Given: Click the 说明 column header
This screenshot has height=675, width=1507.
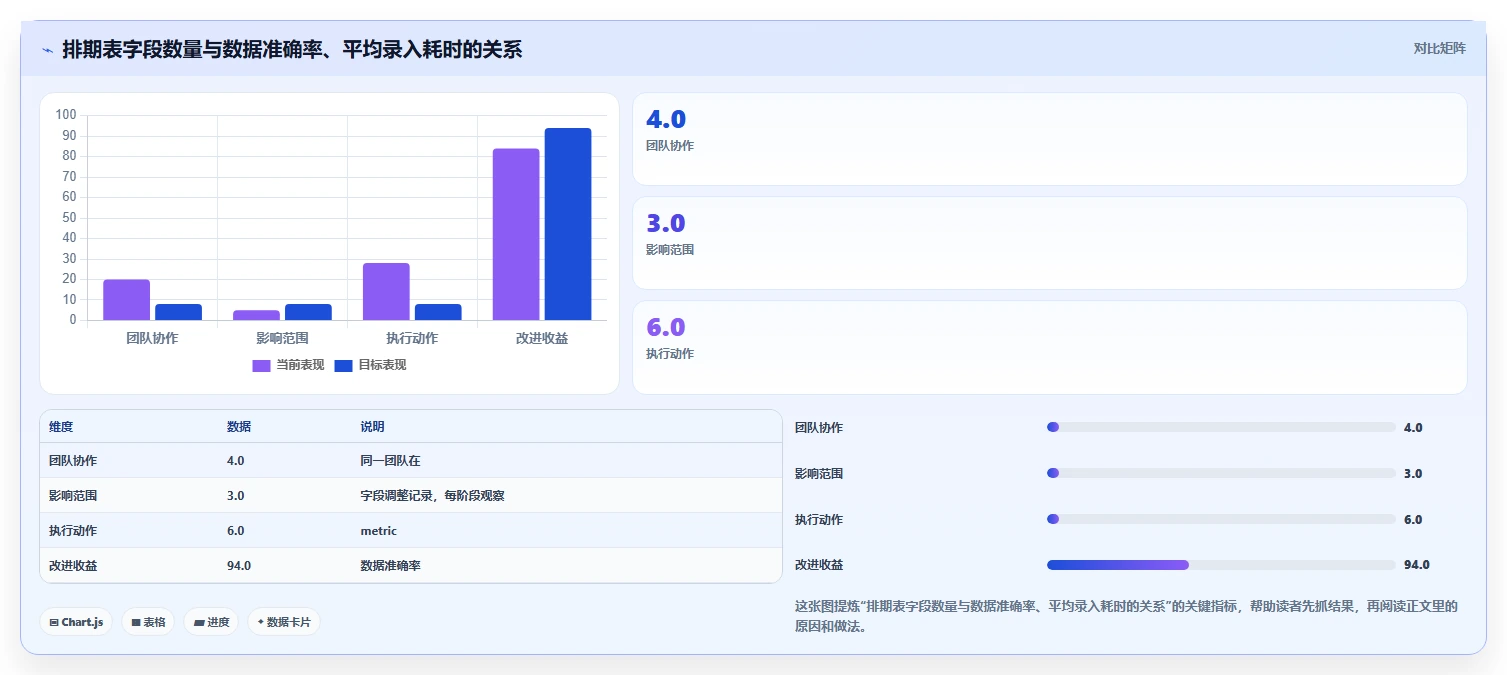Looking at the screenshot, I should (x=372, y=427).
